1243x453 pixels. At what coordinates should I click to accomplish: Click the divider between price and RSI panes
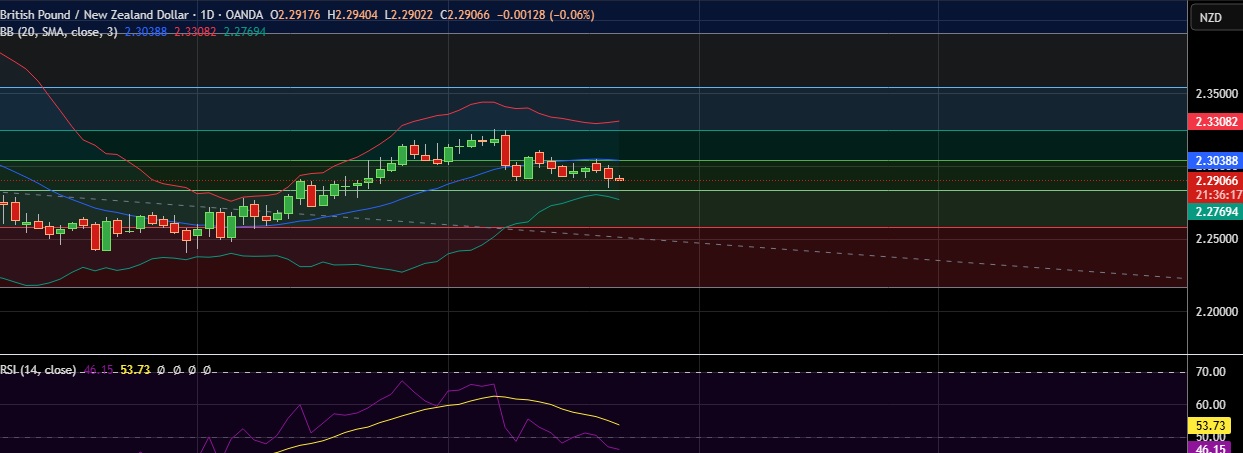click(x=600, y=354)
